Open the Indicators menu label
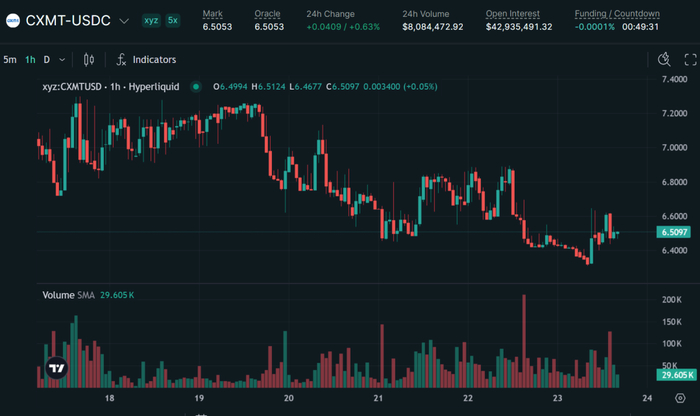This screenshot has height=416, width=700. point(154,59)
